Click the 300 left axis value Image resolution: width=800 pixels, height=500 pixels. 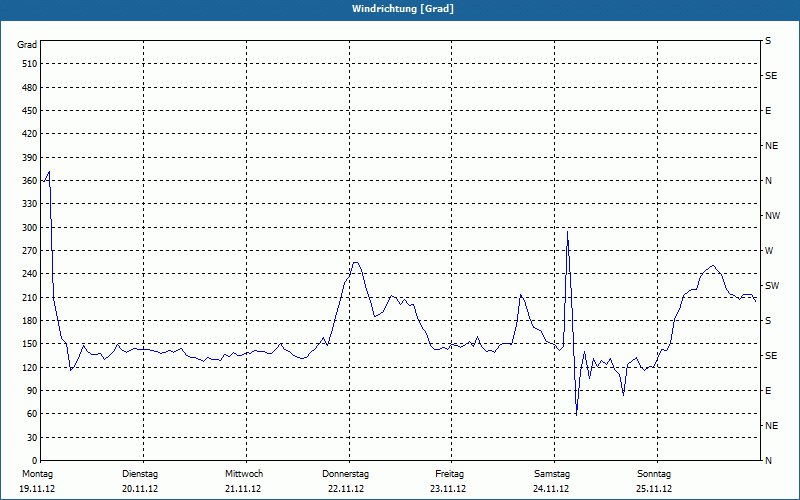pos(30,227)
